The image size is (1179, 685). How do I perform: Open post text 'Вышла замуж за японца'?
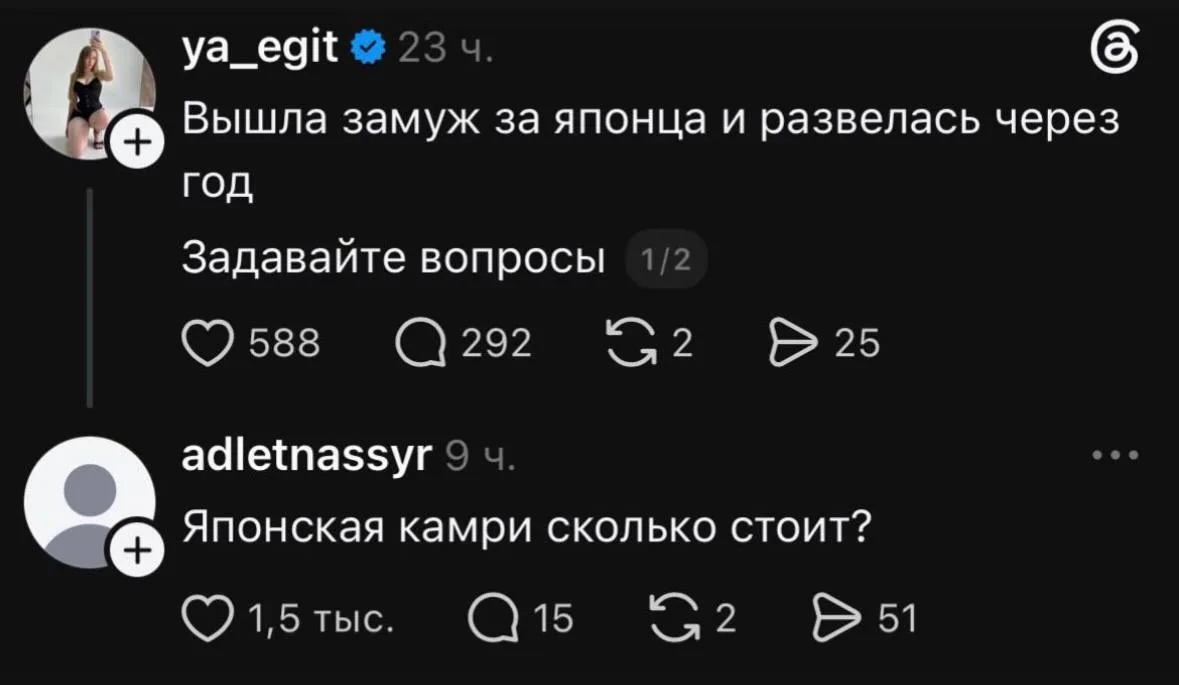(x=444, y=120)
